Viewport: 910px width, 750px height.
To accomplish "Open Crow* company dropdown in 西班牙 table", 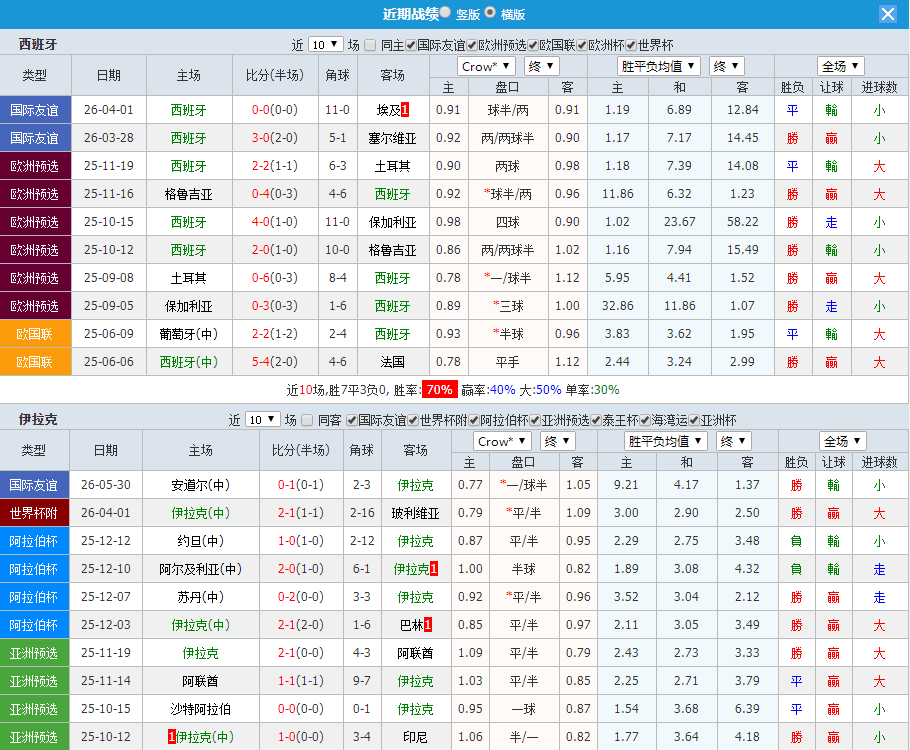I will click(x=486, y=66).
